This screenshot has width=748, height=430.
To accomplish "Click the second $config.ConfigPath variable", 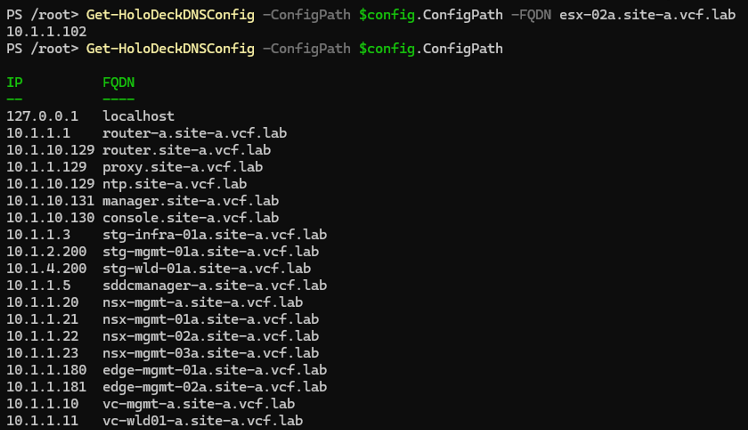I will click(431, 49).
